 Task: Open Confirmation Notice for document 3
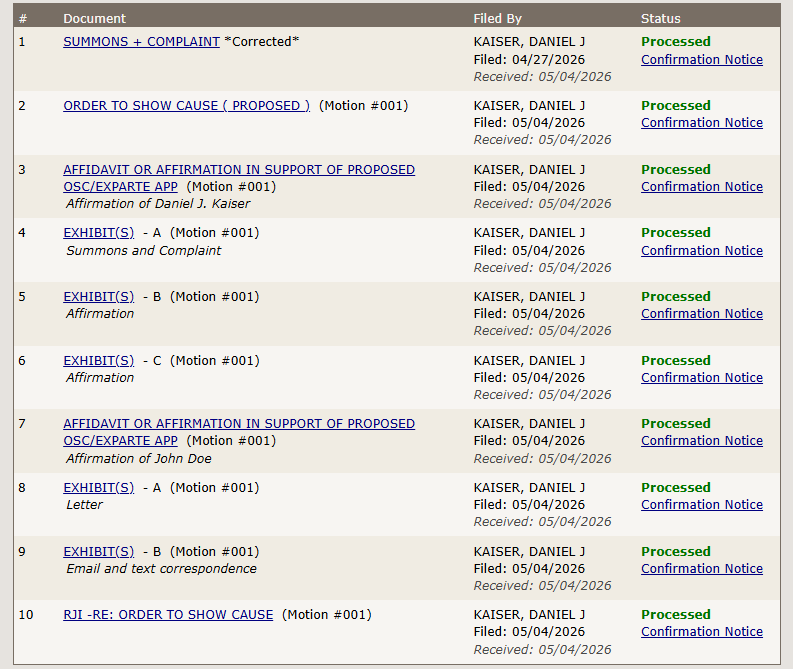pos(702,187)
